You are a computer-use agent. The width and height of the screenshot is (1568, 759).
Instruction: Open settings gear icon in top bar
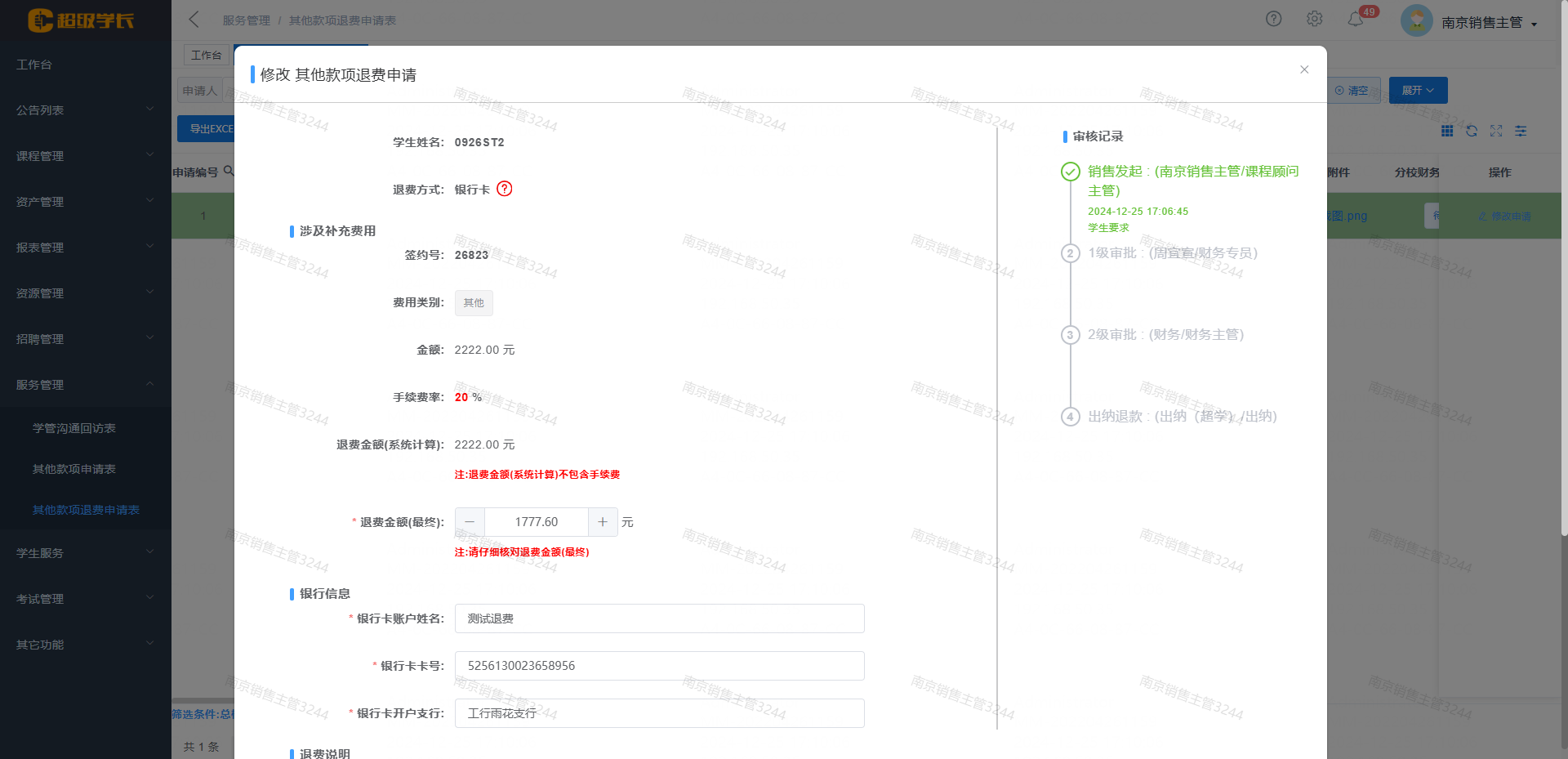(1314, 19)
